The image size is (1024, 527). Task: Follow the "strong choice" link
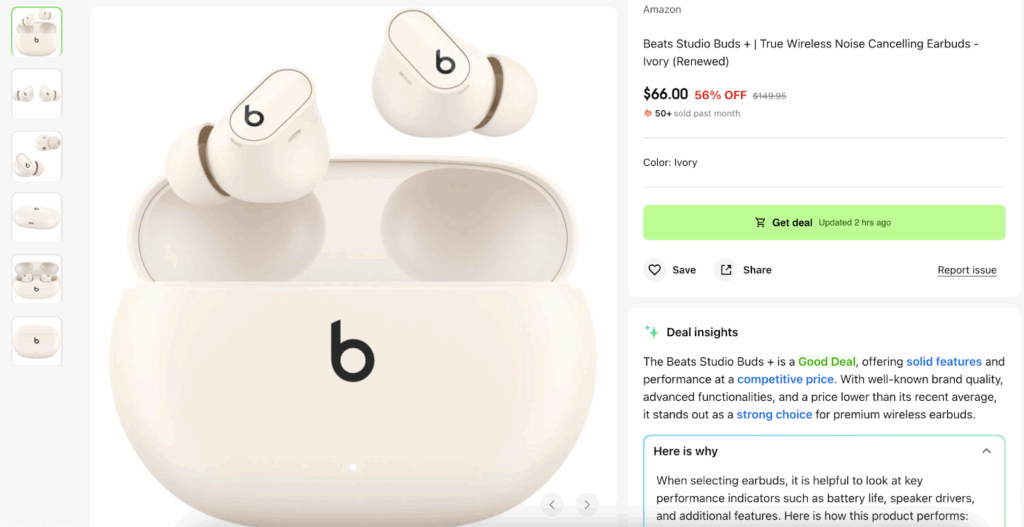click(x=774, y=414)
